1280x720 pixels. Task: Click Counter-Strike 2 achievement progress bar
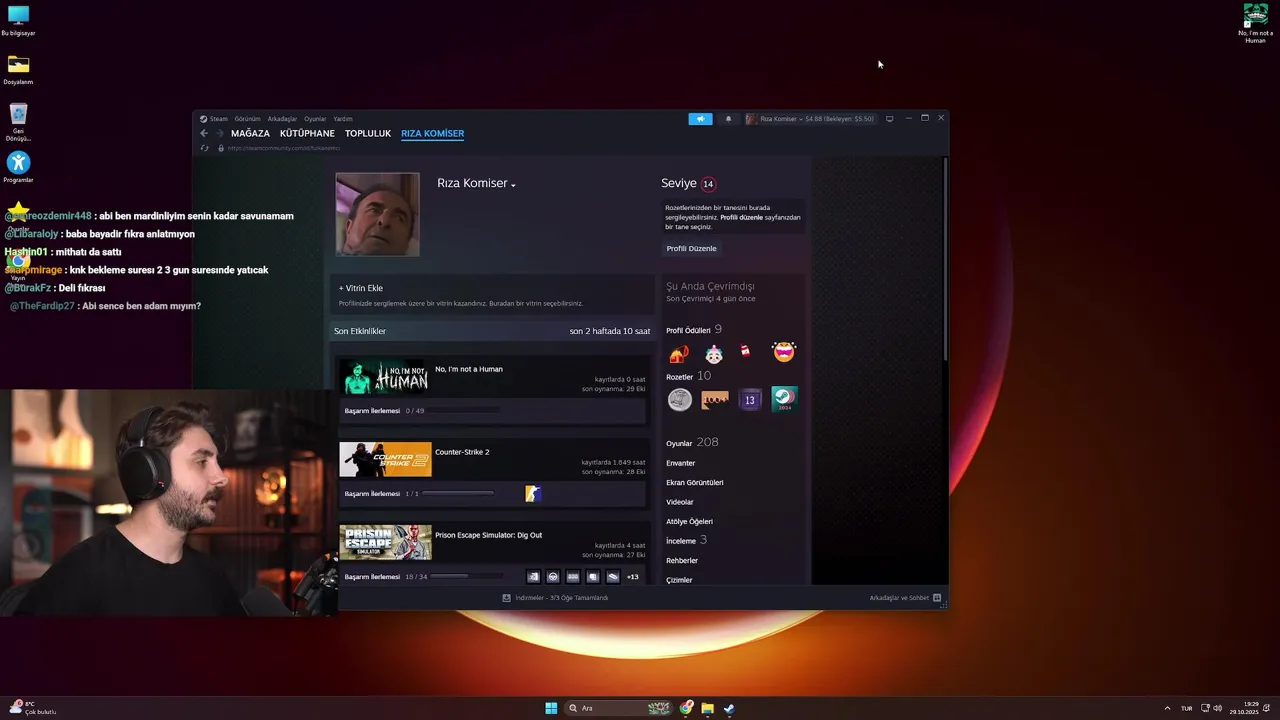point(458,494)
